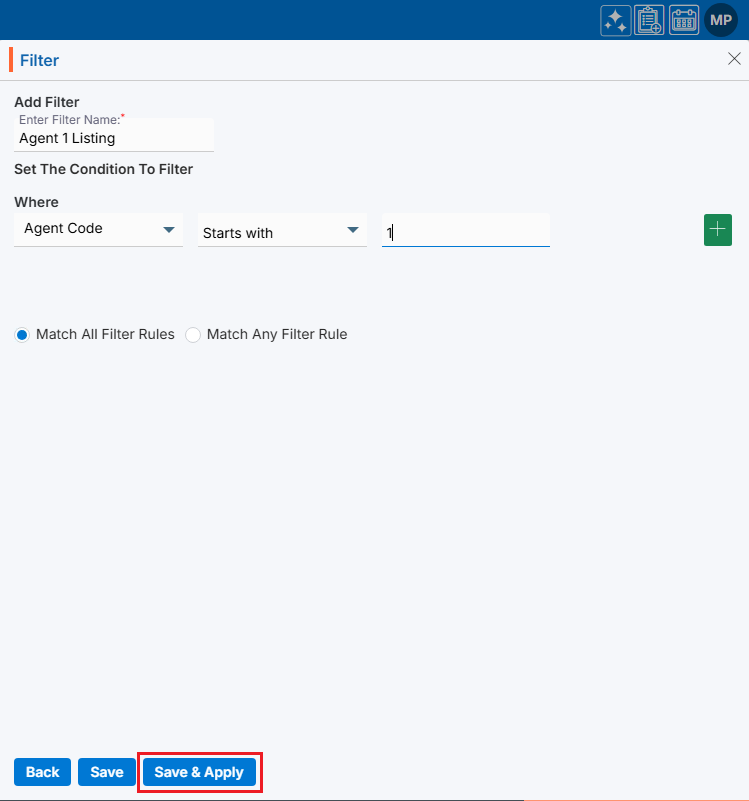This screenshot has width=749, height=801.
Task: Click the arrow beside Starts with
Action: pyautogui.click(x=353, y=230)
